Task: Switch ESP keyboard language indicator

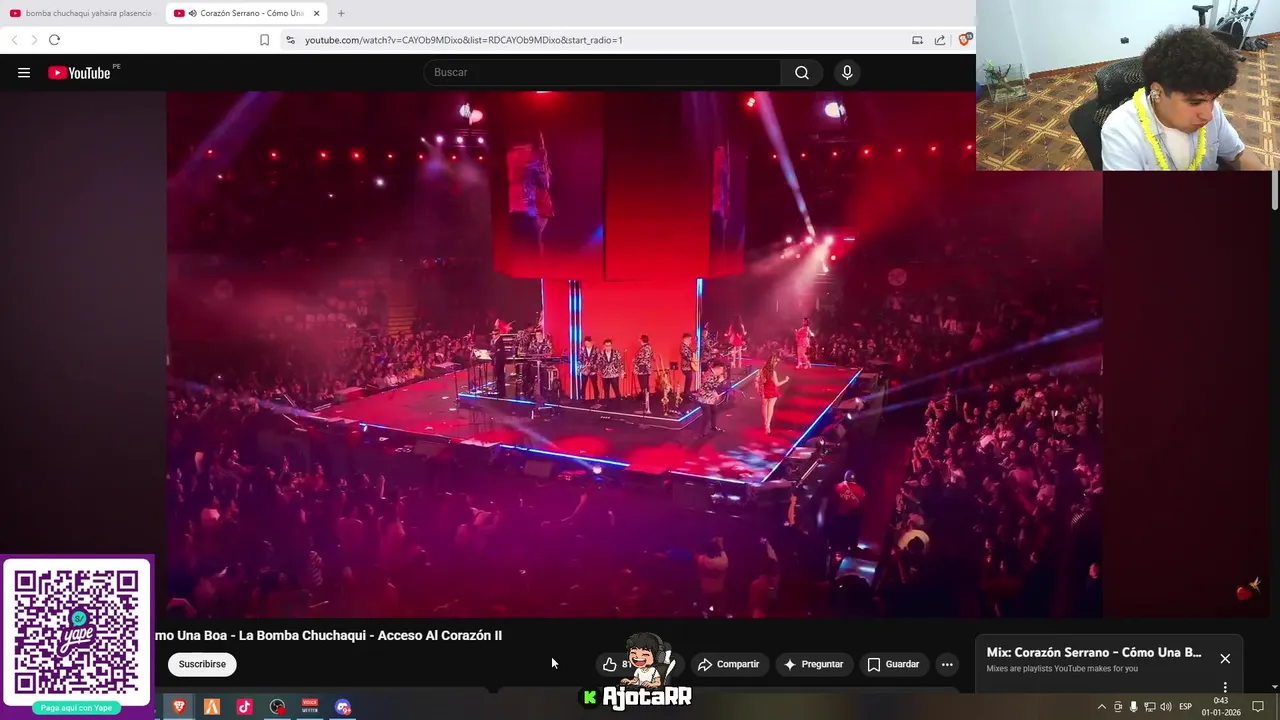Action: 1185,707
